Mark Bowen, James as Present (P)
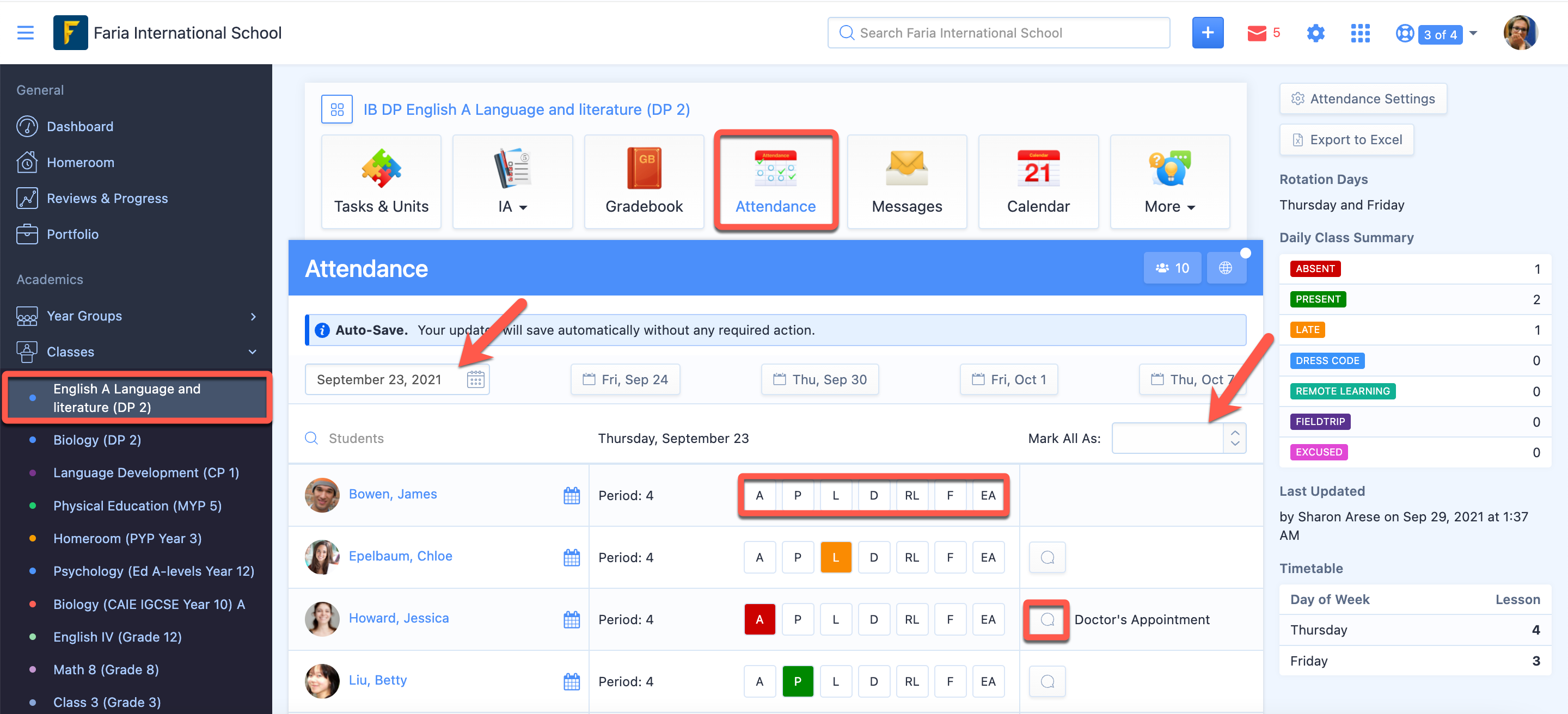Image resolution: width=1568 pixels, height=714 pixels. coord(798,496)
